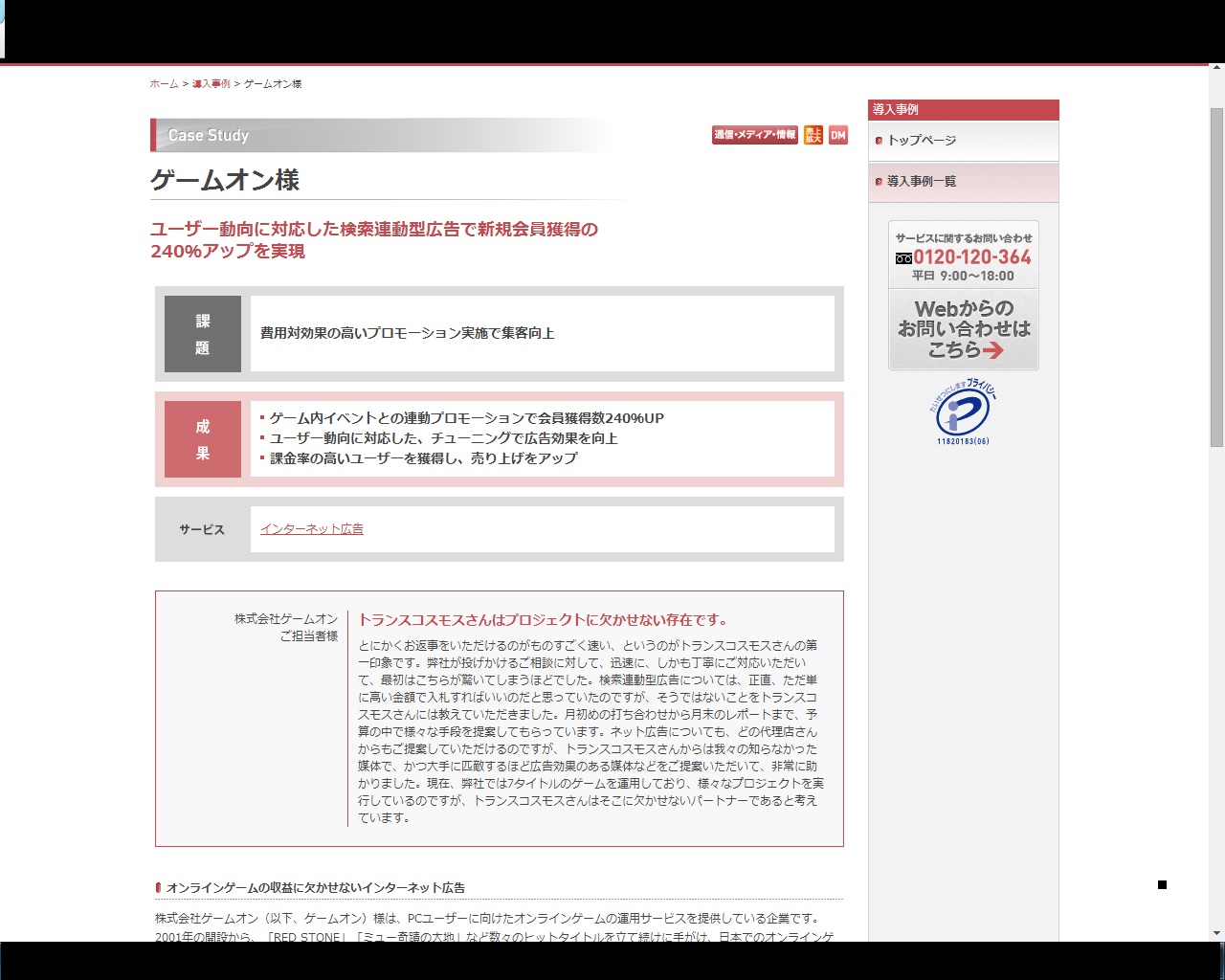Viewport: 1225px width, 980px height.
Task: Click heading オンラインゲームの収益に欠かせないインターネット広告
Action: pyautogui.click(x=316, y=888)
